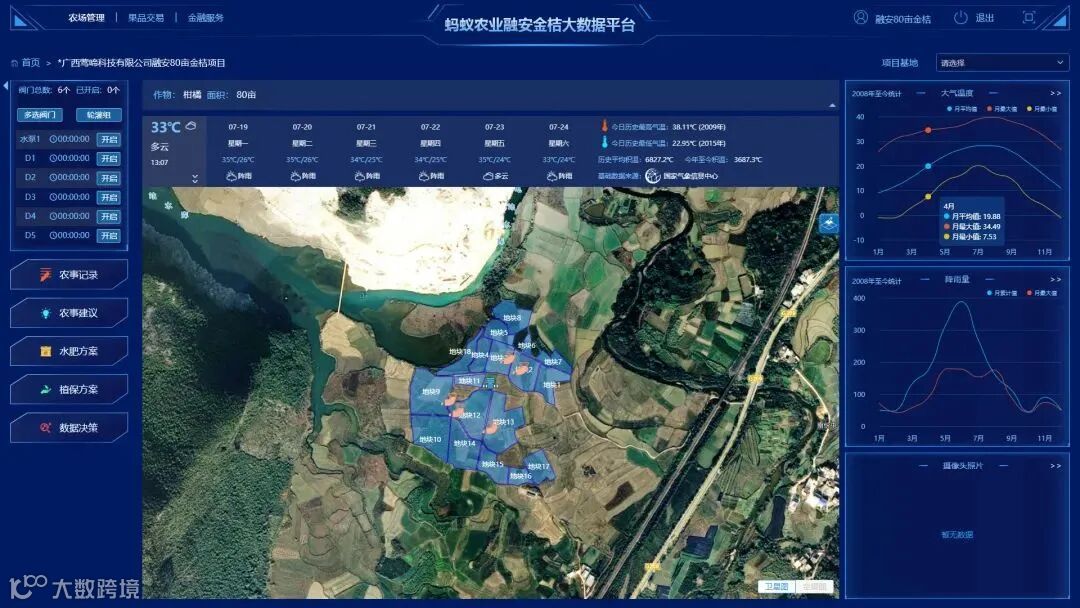Select the 07-23 cloudy forecast icon
The width and height of the screenshot is (1080, 608).
coord(488,176)
